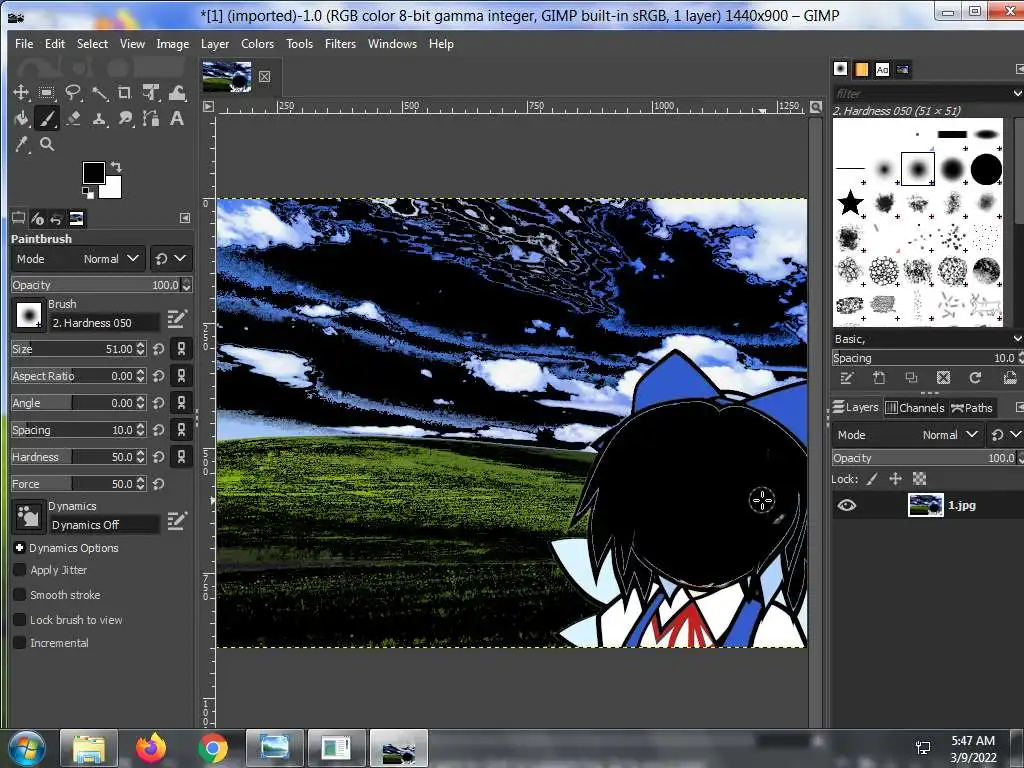Open the Brushes dock configuration menu

click(x=1019, y=69)
